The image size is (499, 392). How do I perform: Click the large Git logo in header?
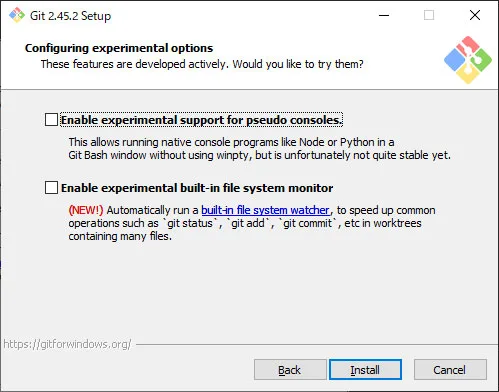coord(468,60)
